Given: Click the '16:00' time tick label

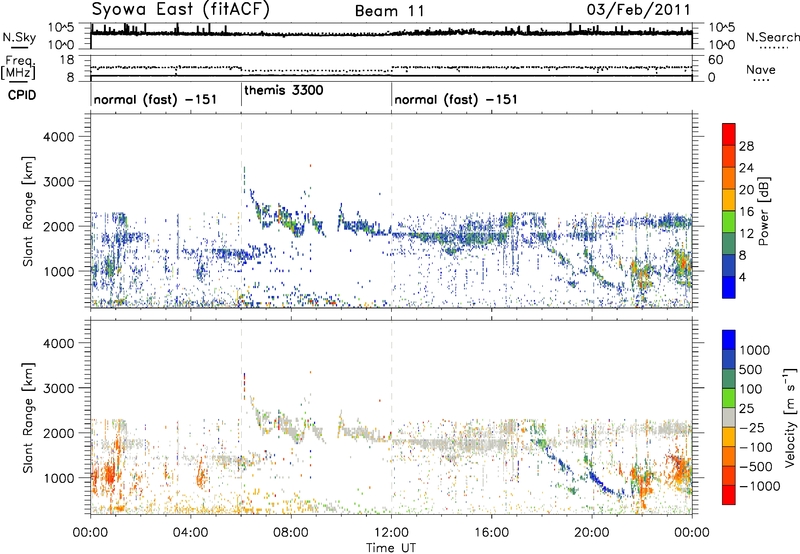Looking at the screenshot, I should click(491, 533).
